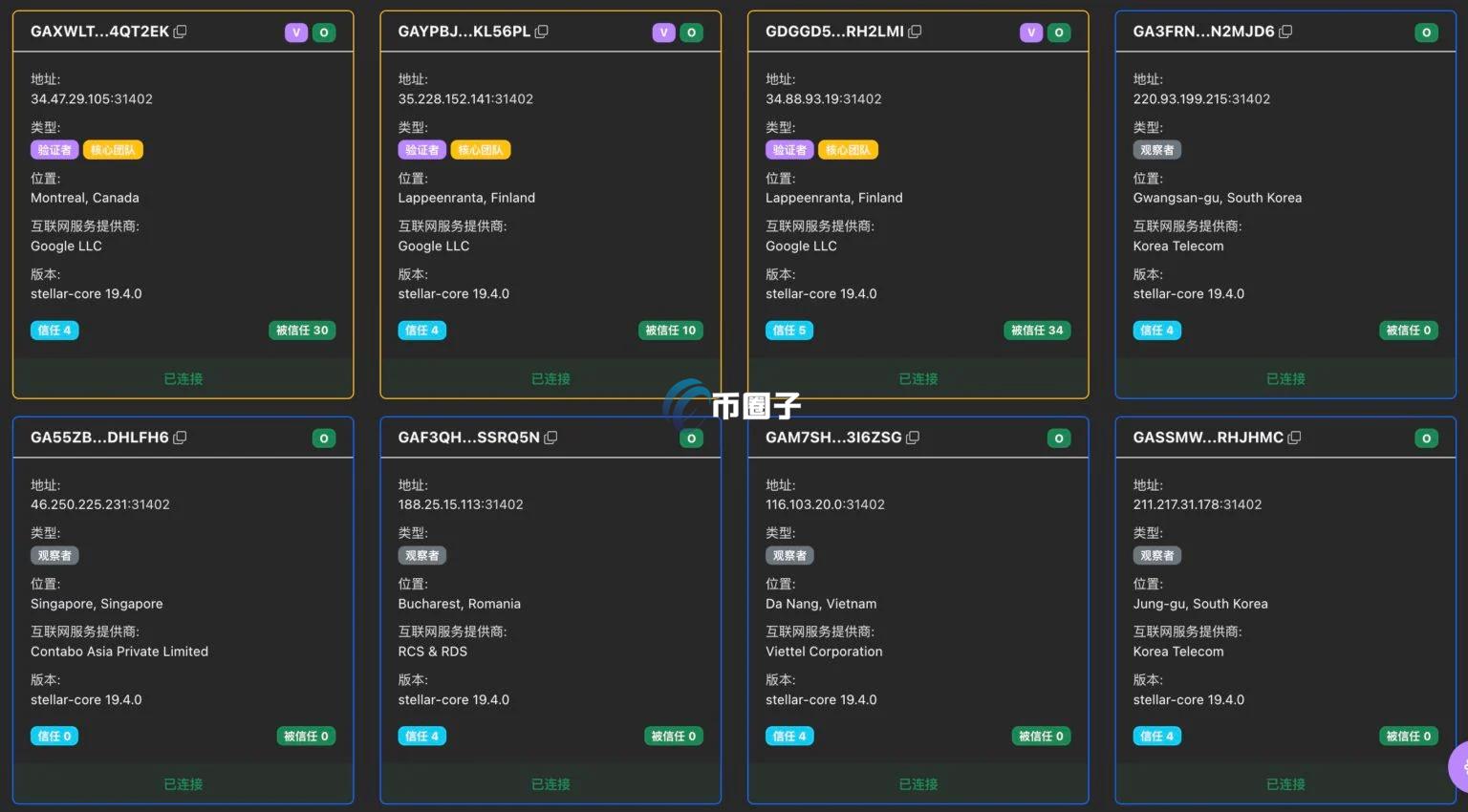Image resolution: width=1468 pixels, height=812 pixels.
Task: Click 验证者 tag on 35.228.152.141 card
Action: coord(422,150)
